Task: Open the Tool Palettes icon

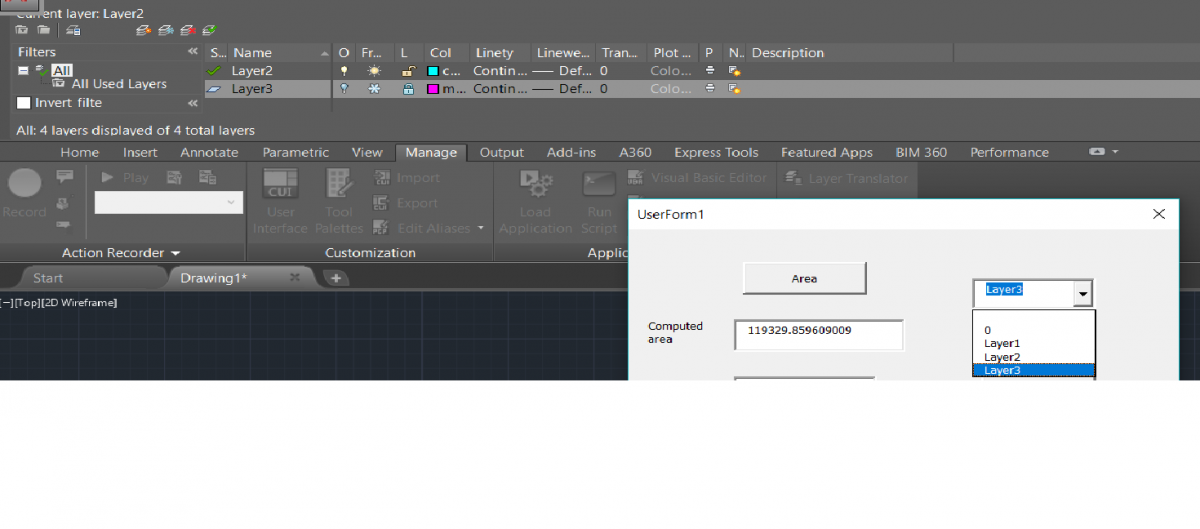Action: [338, 186]
